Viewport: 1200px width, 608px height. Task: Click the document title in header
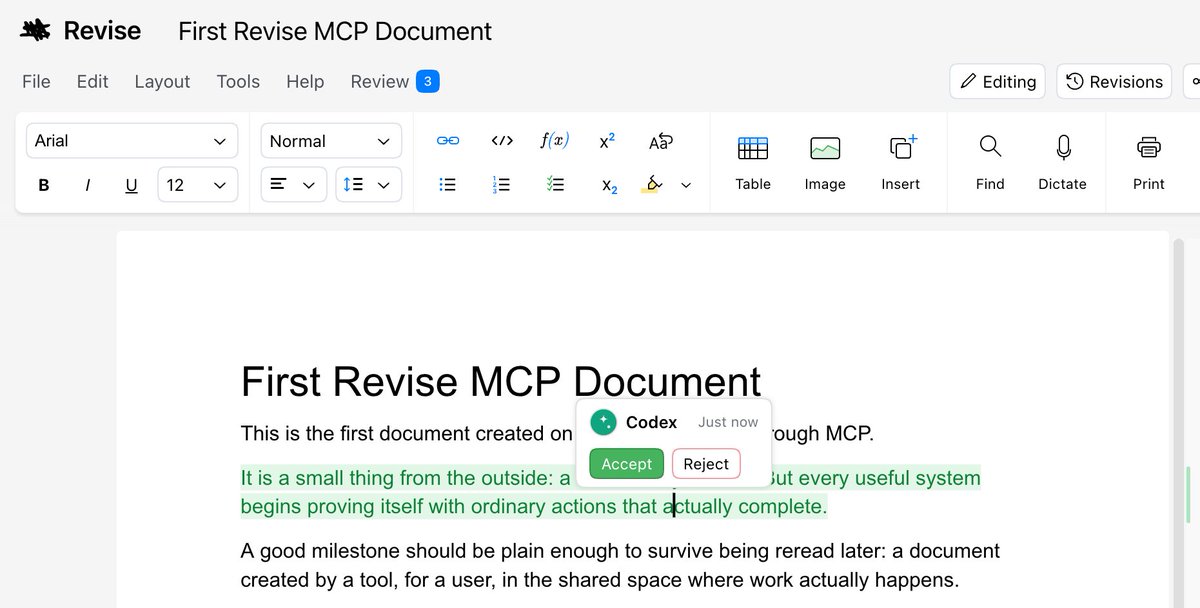click(x=335, y=31)
